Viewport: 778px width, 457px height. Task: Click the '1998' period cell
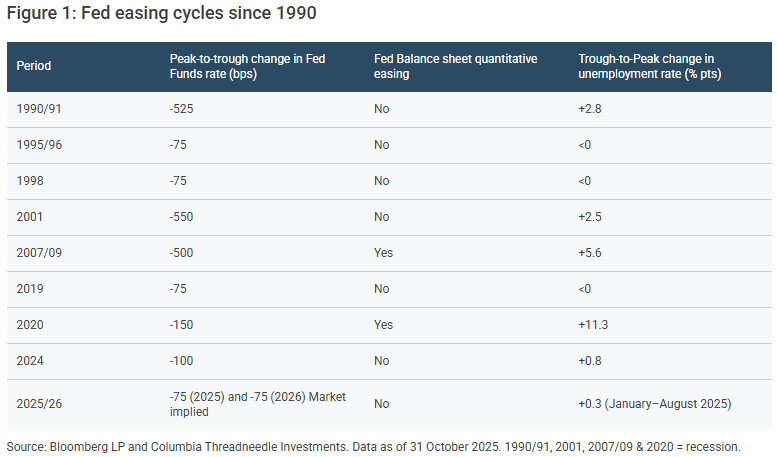click(31, 181)
